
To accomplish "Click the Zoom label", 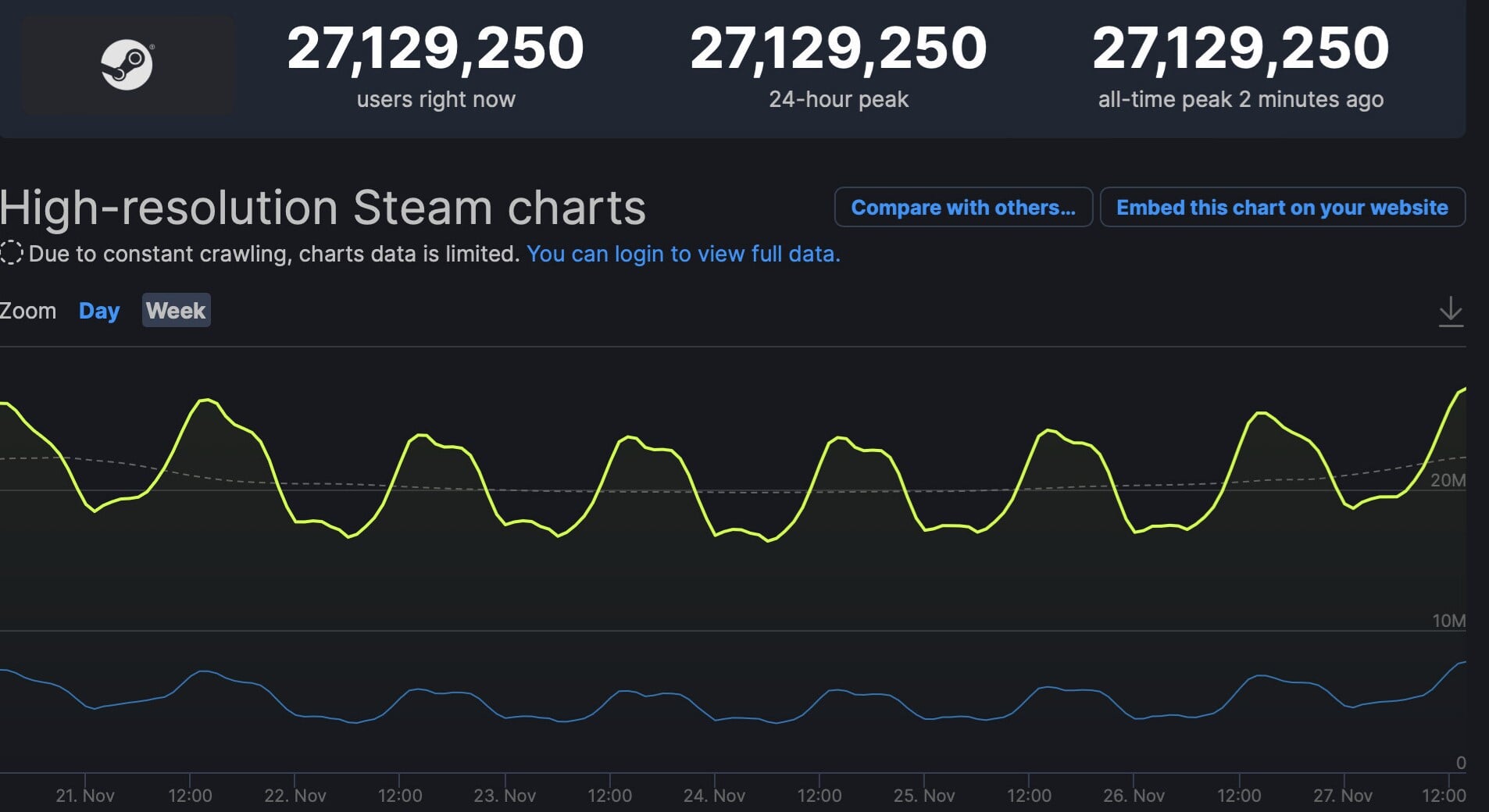I will tap(28, 311).
